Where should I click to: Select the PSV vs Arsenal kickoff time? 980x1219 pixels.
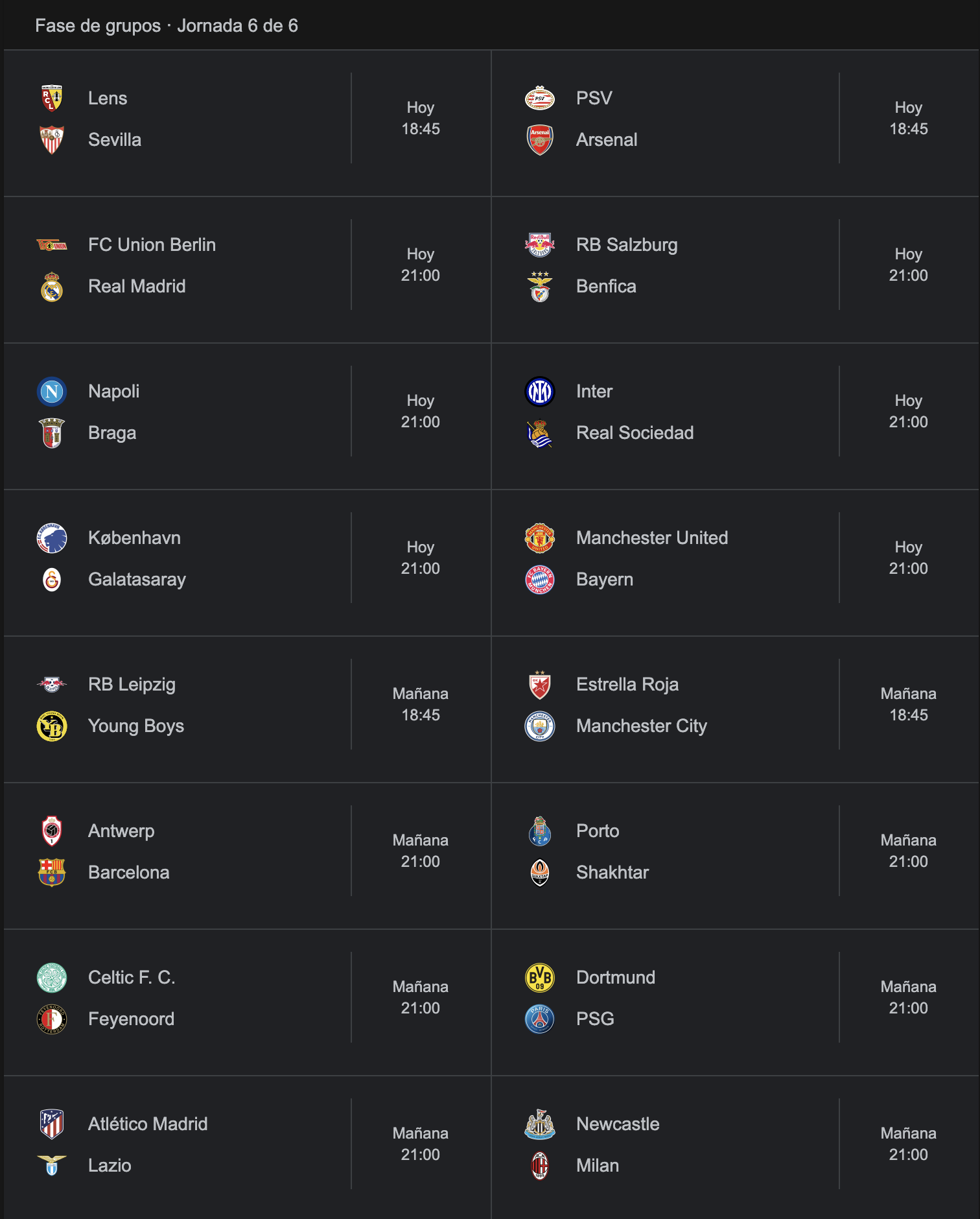(x=908, y=119)
